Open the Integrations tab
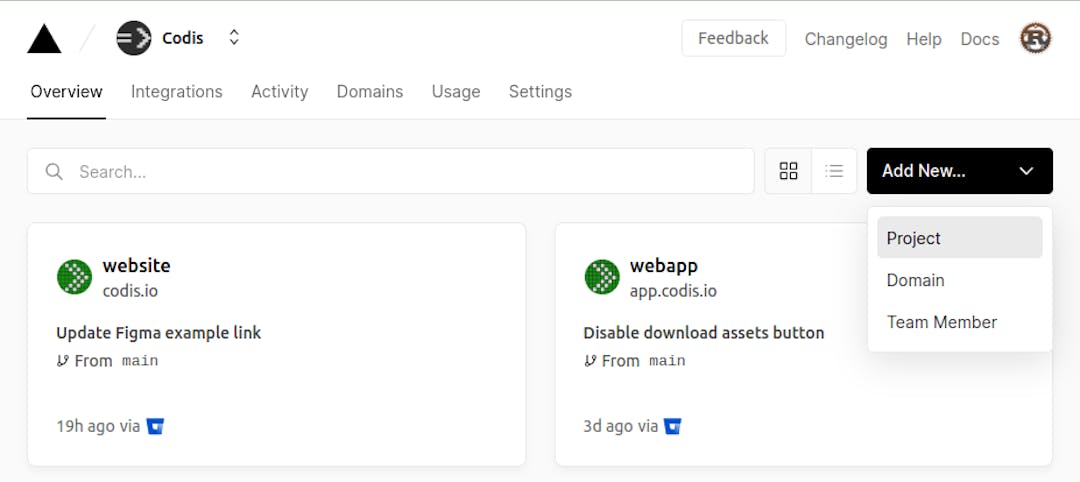1080x482 pixels. tap(176, 91)
